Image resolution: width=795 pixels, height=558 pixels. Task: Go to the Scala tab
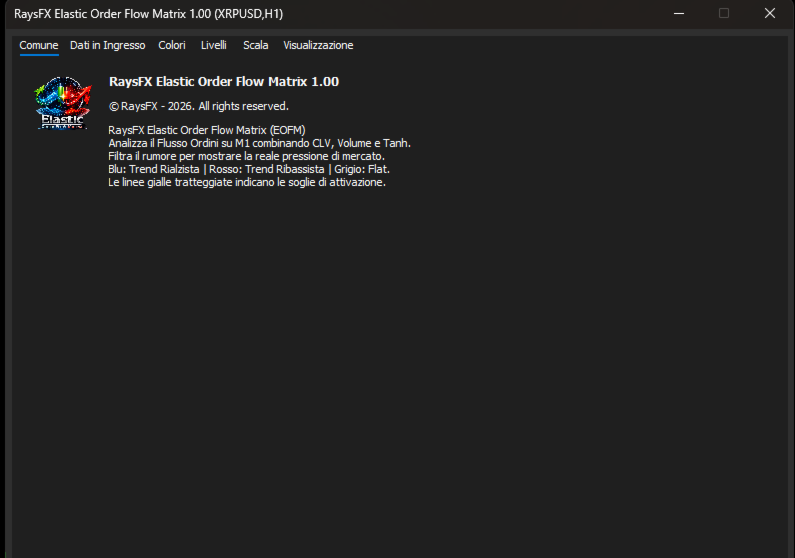pos(256,45)
